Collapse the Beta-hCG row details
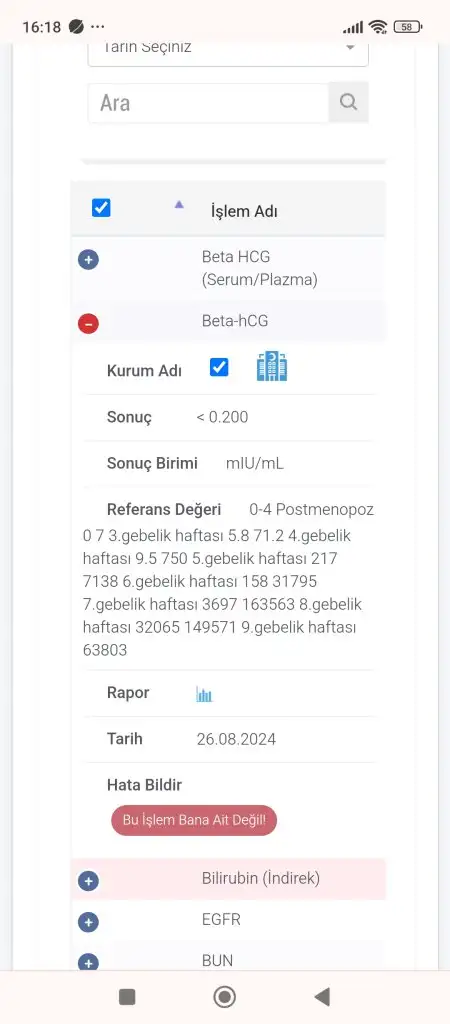Screen dimensions: 450x1024 click(x=88, y=323)
